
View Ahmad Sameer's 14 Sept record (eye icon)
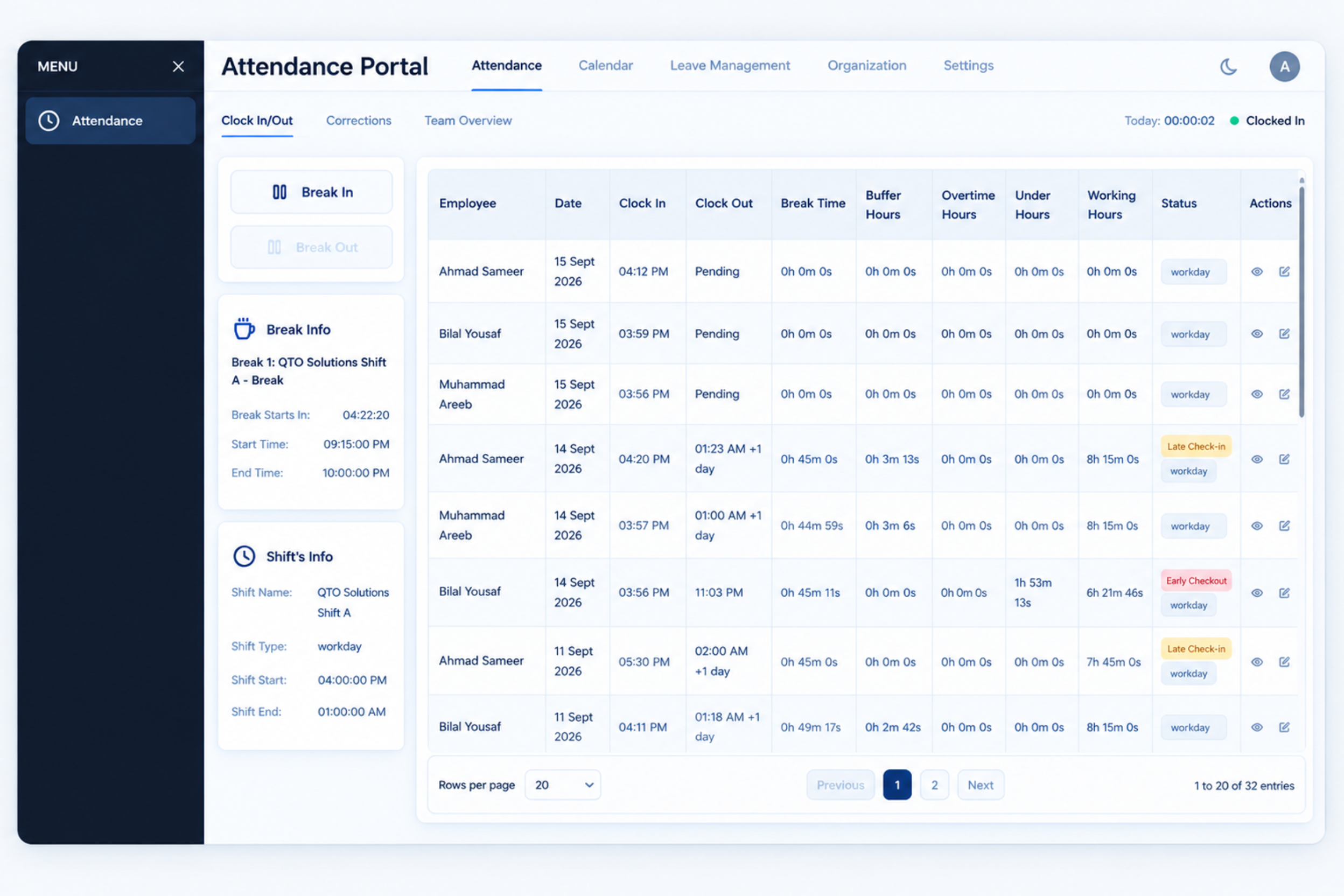point(1257,459)
